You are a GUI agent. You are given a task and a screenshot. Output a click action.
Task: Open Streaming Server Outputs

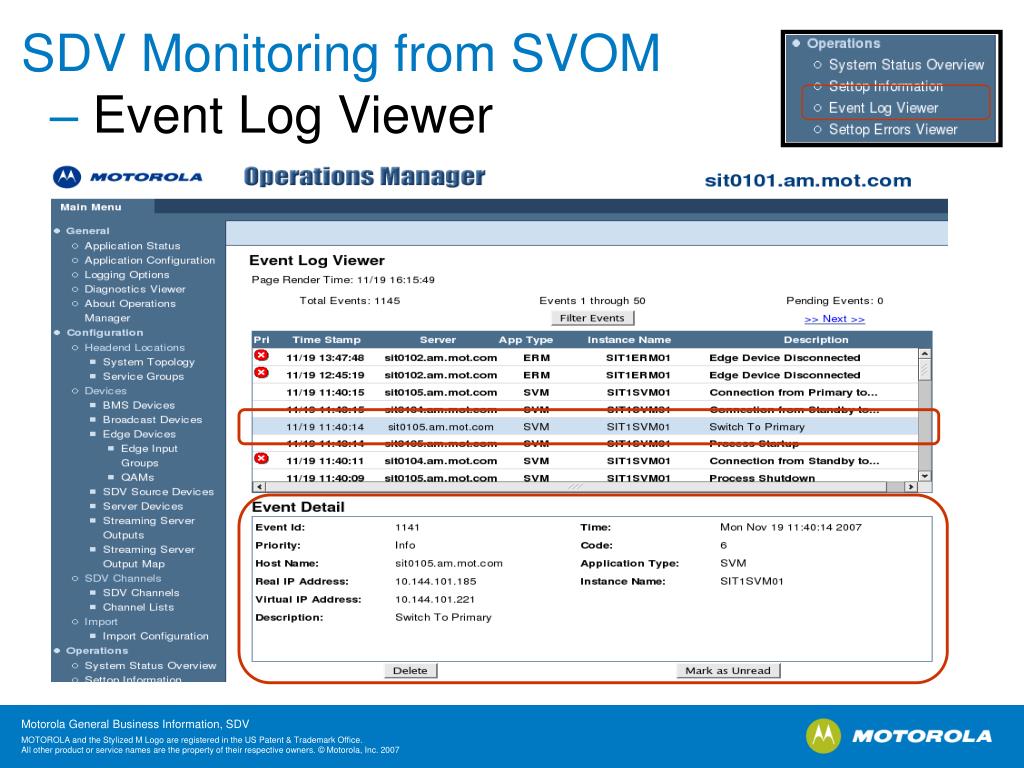(x=149, y=528)
